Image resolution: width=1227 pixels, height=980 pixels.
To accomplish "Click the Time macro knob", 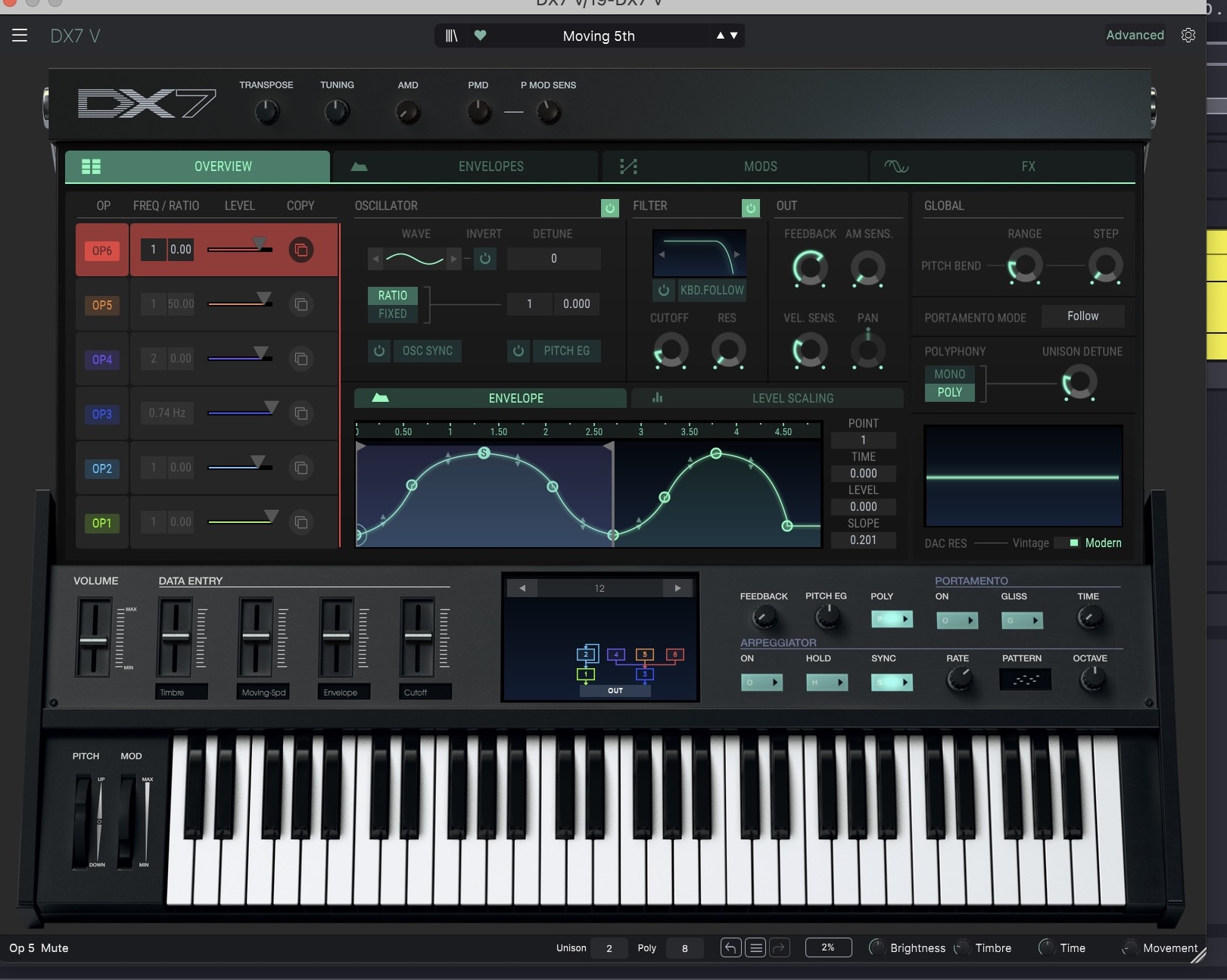I will click(x=1047, y=947).
